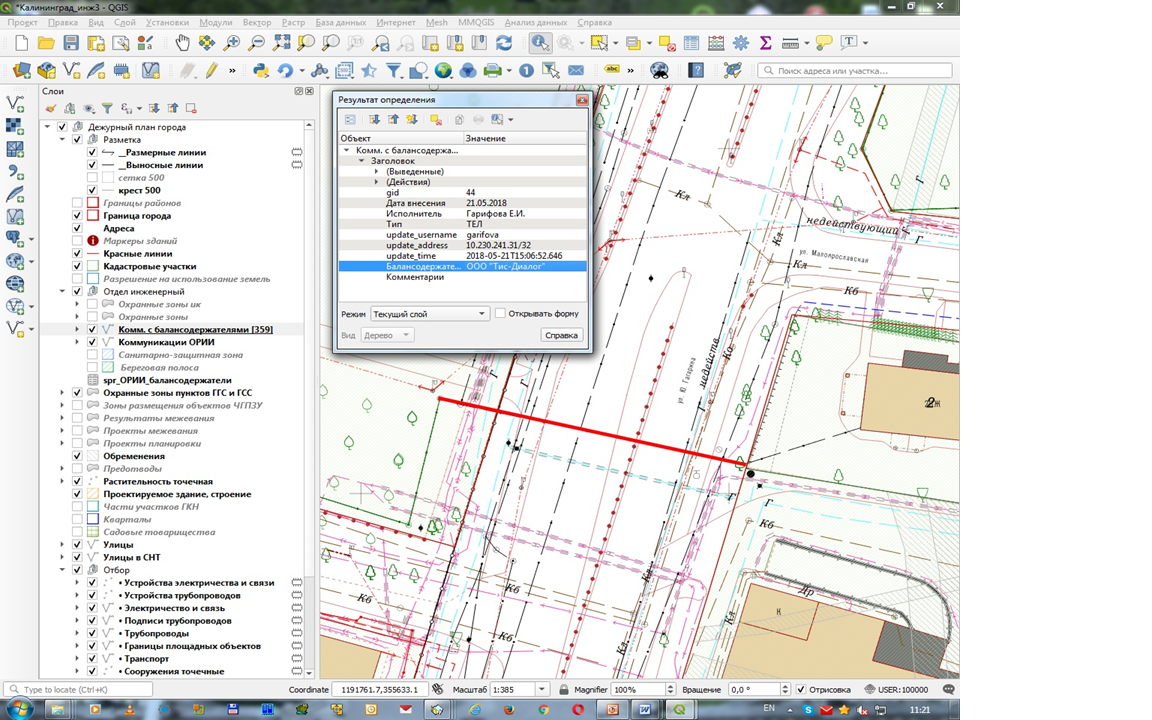This screenshot has height=720, width=1152.
Task: Open the Вектор menu
Action: [x=257, y=22]
